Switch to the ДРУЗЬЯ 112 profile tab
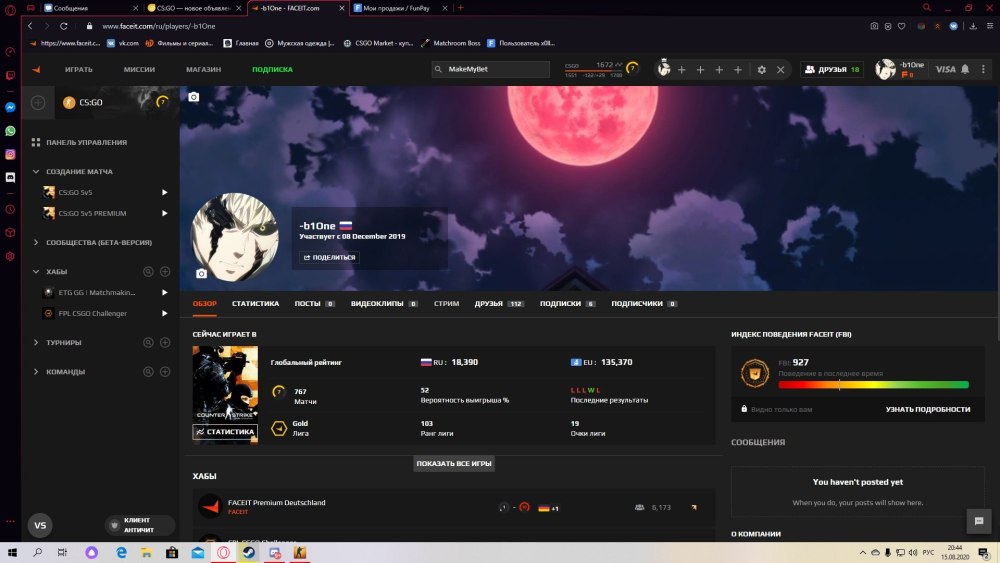Image resolution: width=1000 pixels, height=563 pixels. coord(499,303)
